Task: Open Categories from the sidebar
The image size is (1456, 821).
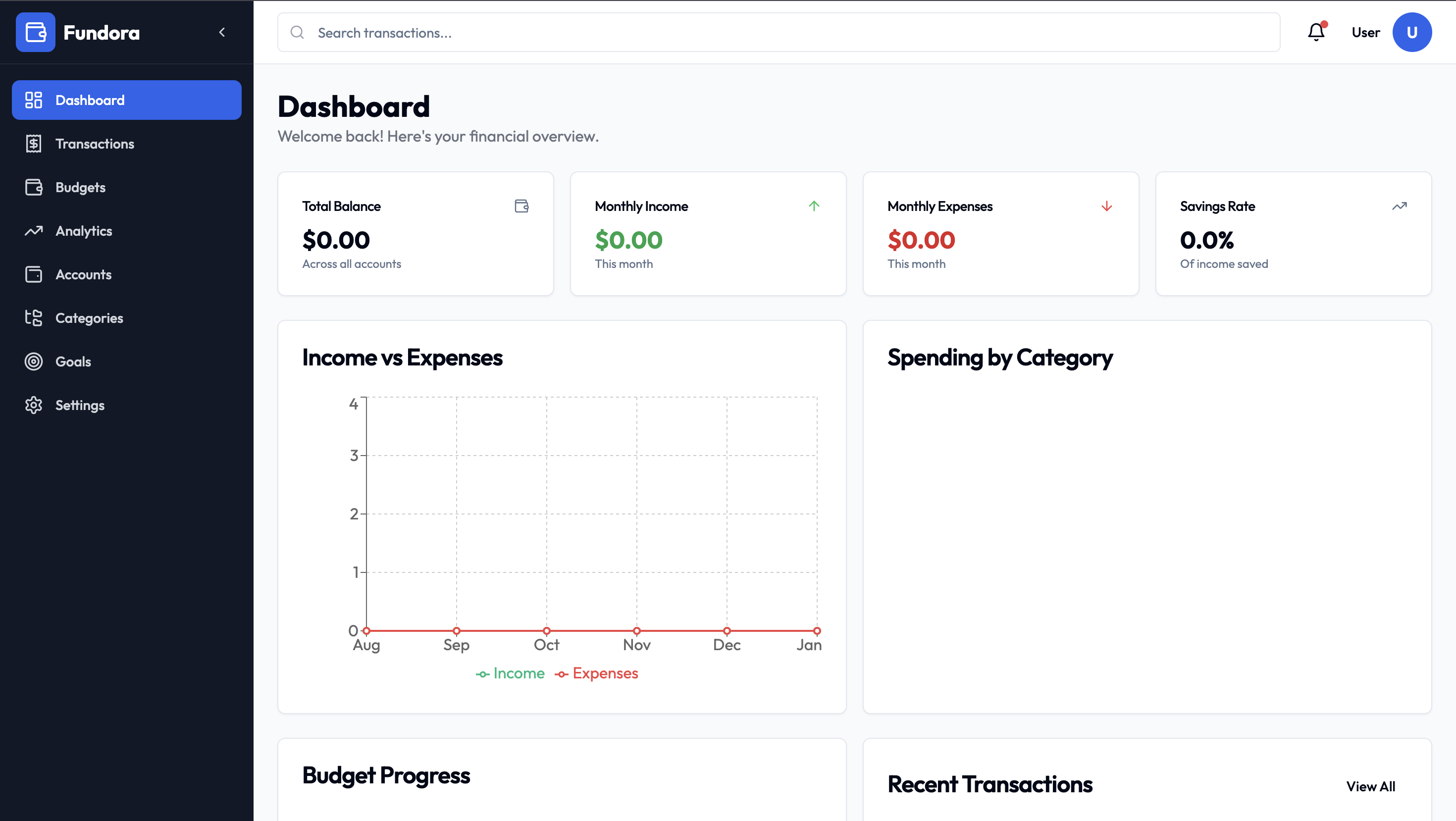Action: [89, 317]
